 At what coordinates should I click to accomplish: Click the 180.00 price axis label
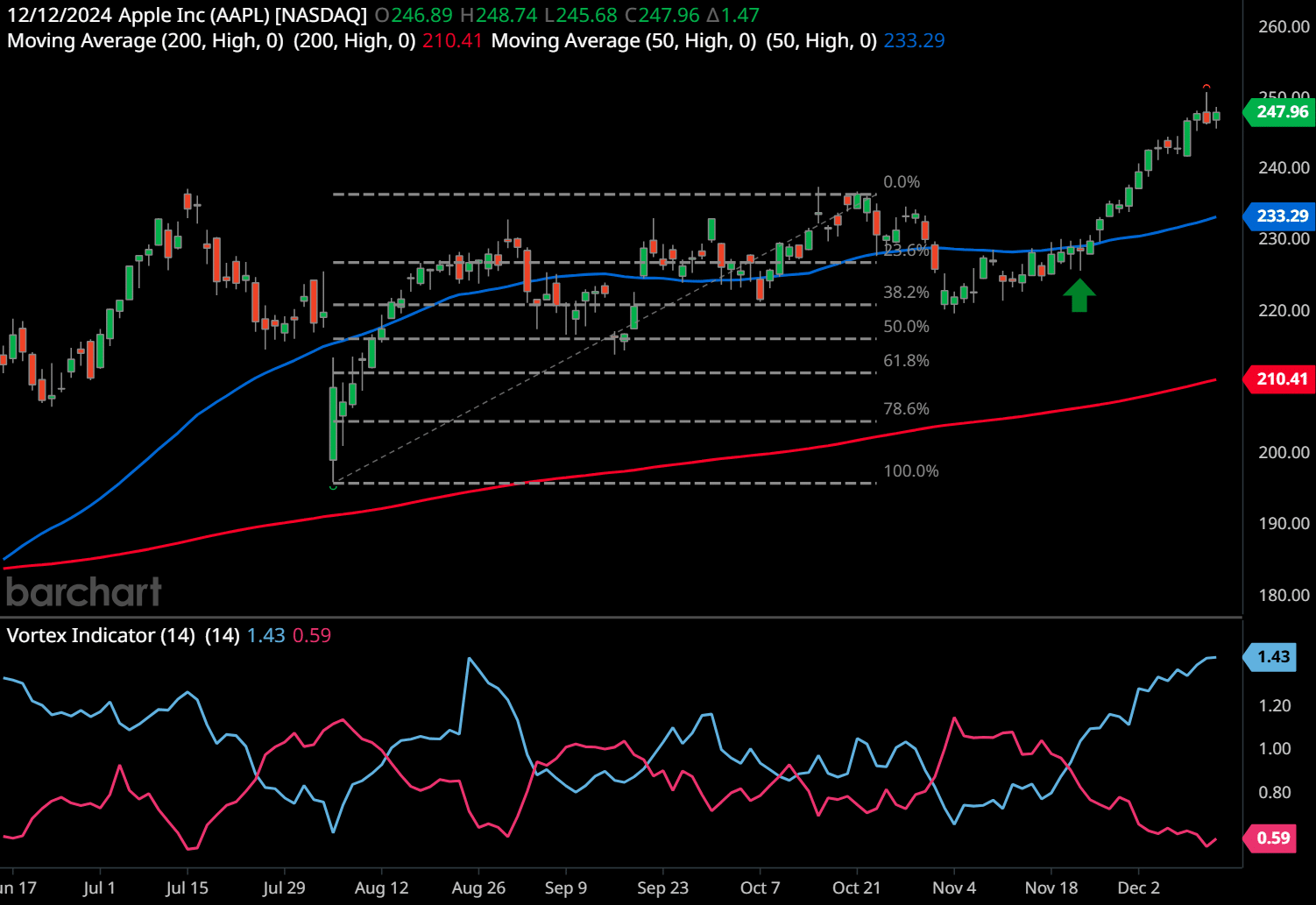1284,595
